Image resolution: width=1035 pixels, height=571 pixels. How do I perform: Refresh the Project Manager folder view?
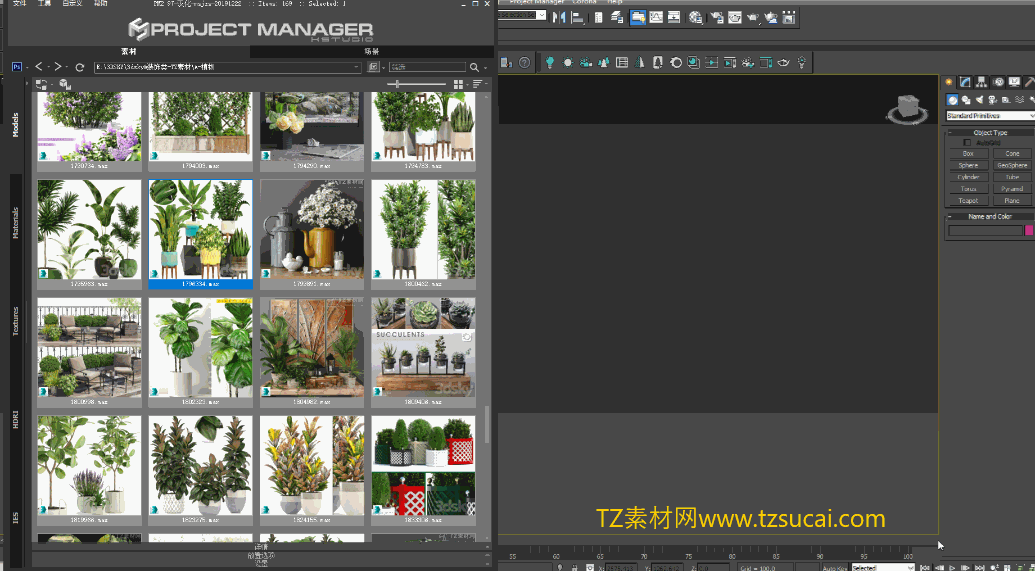pos(80,67)
